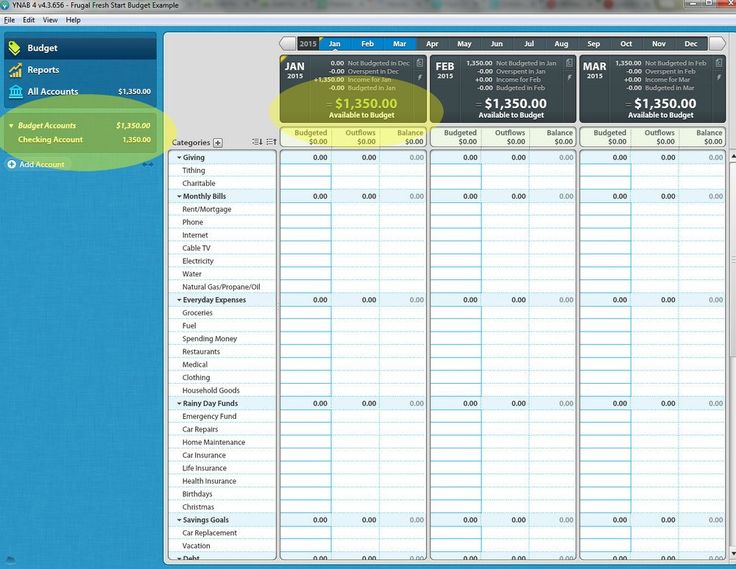The height and width of the screenshot is (569, 736).
Task: Select the Household Goods category
Action: pos(211,391)
